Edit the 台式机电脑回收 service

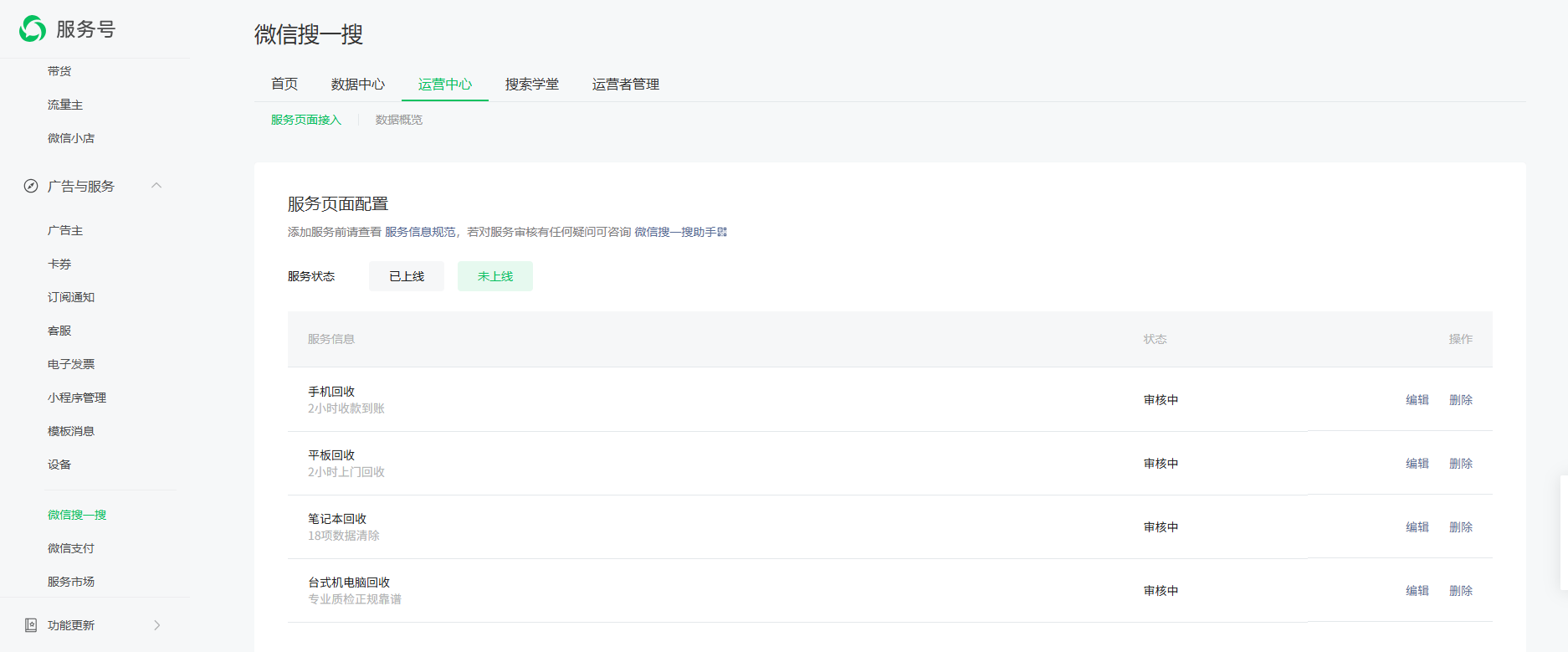pyautogui.click(x=1417, y=591)
